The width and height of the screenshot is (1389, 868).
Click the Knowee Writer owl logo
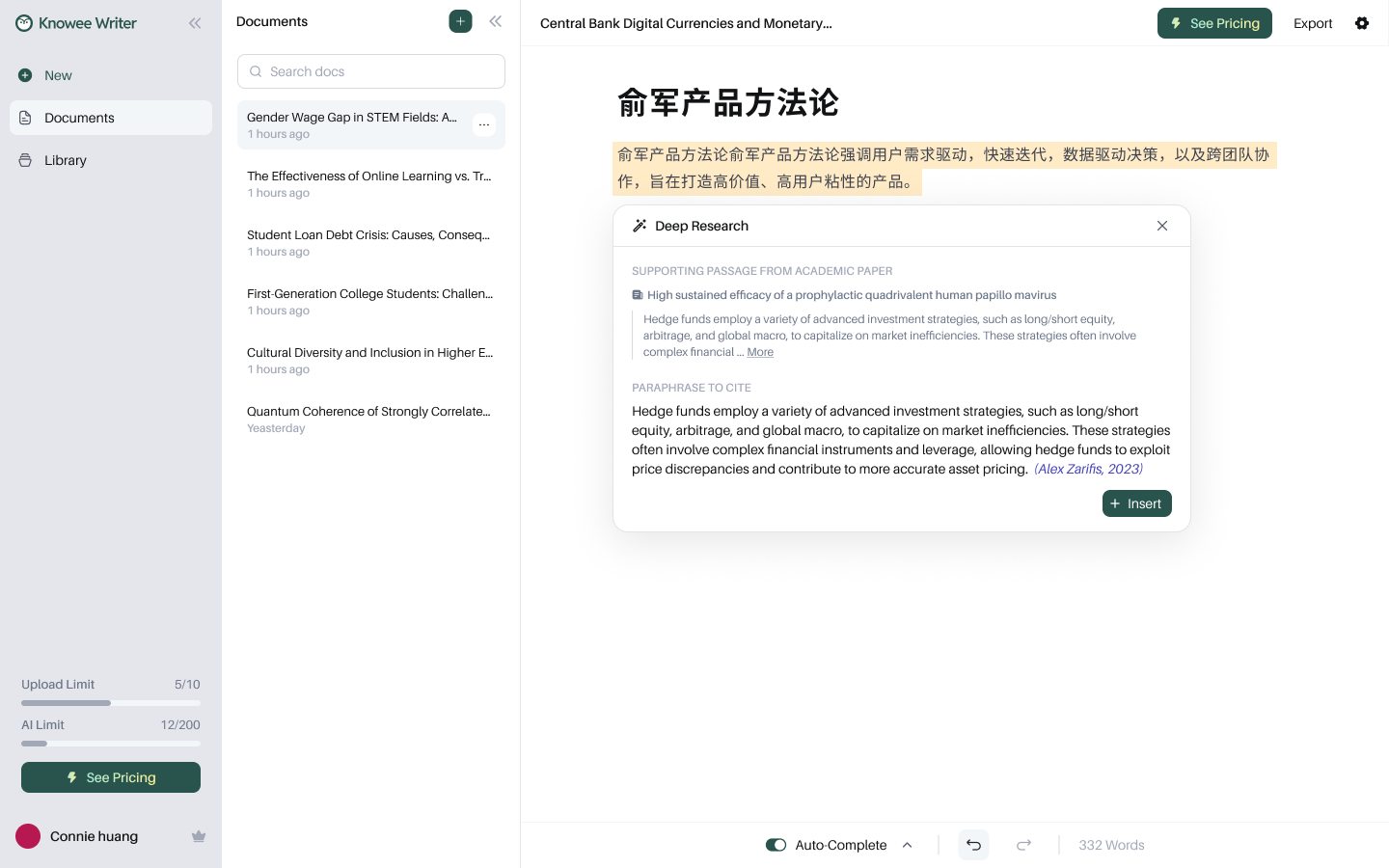click(x=24, y=23)
